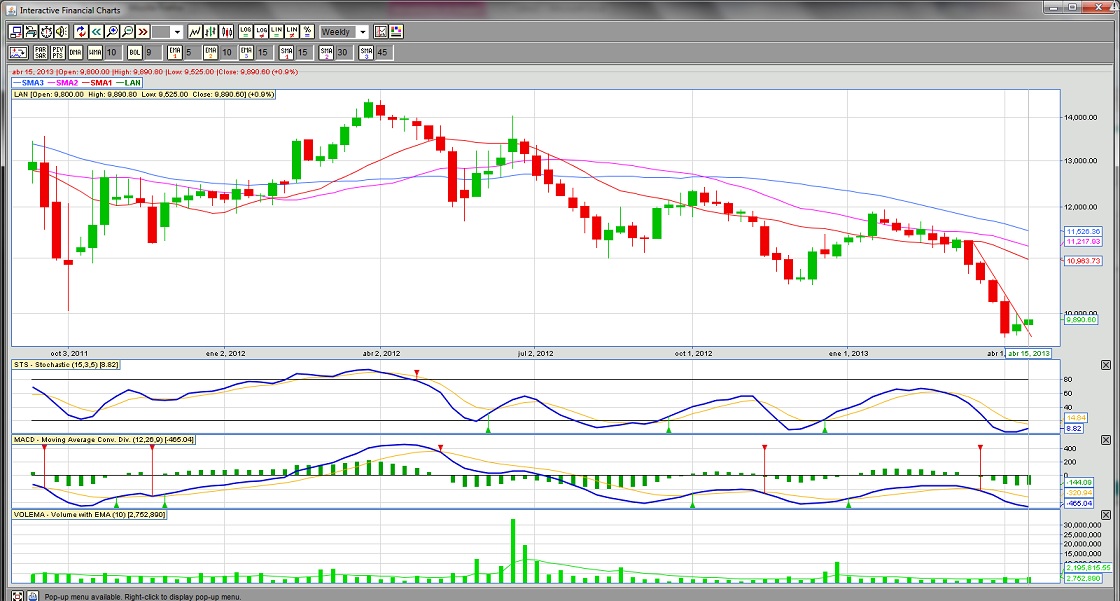Toggle the PIV PTS pivot points button

click(58, 52)
